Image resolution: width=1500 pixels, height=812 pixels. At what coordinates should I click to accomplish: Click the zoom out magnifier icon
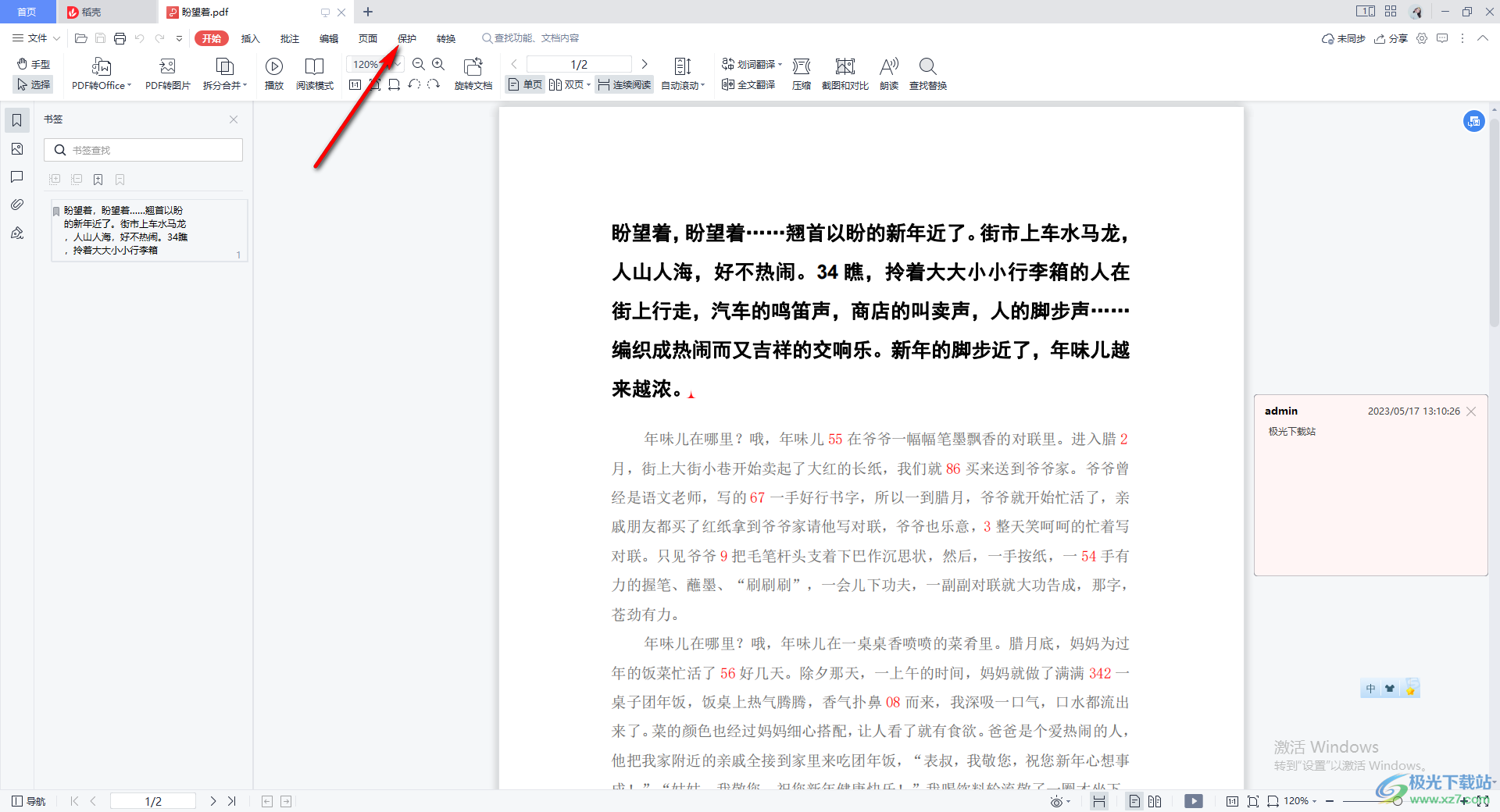(x=419, y=64)
